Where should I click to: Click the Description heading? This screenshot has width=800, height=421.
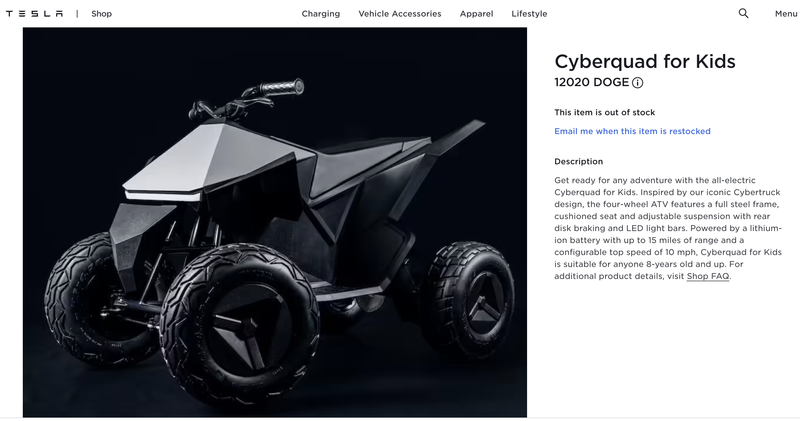579,161
